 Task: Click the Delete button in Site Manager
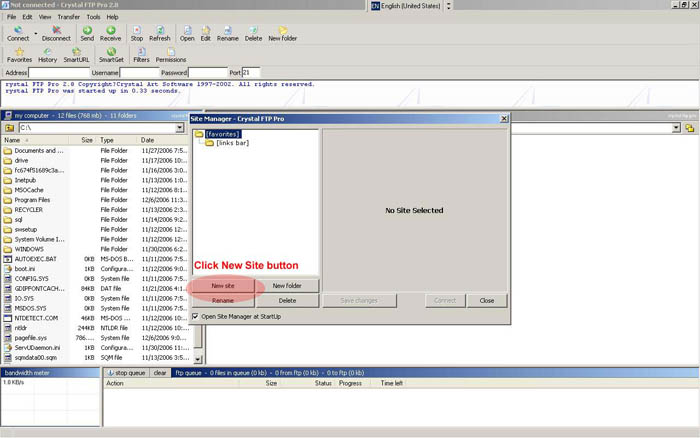pos(287,300)
